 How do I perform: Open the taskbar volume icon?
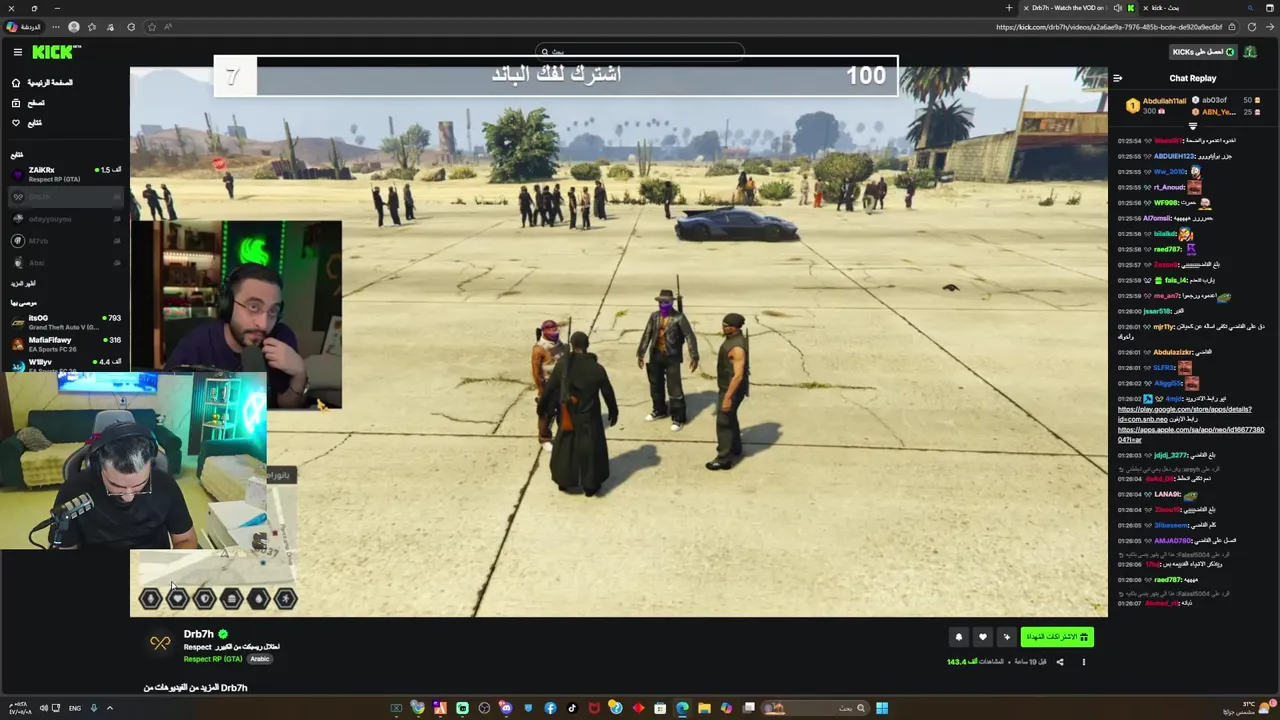coord(42,708)
